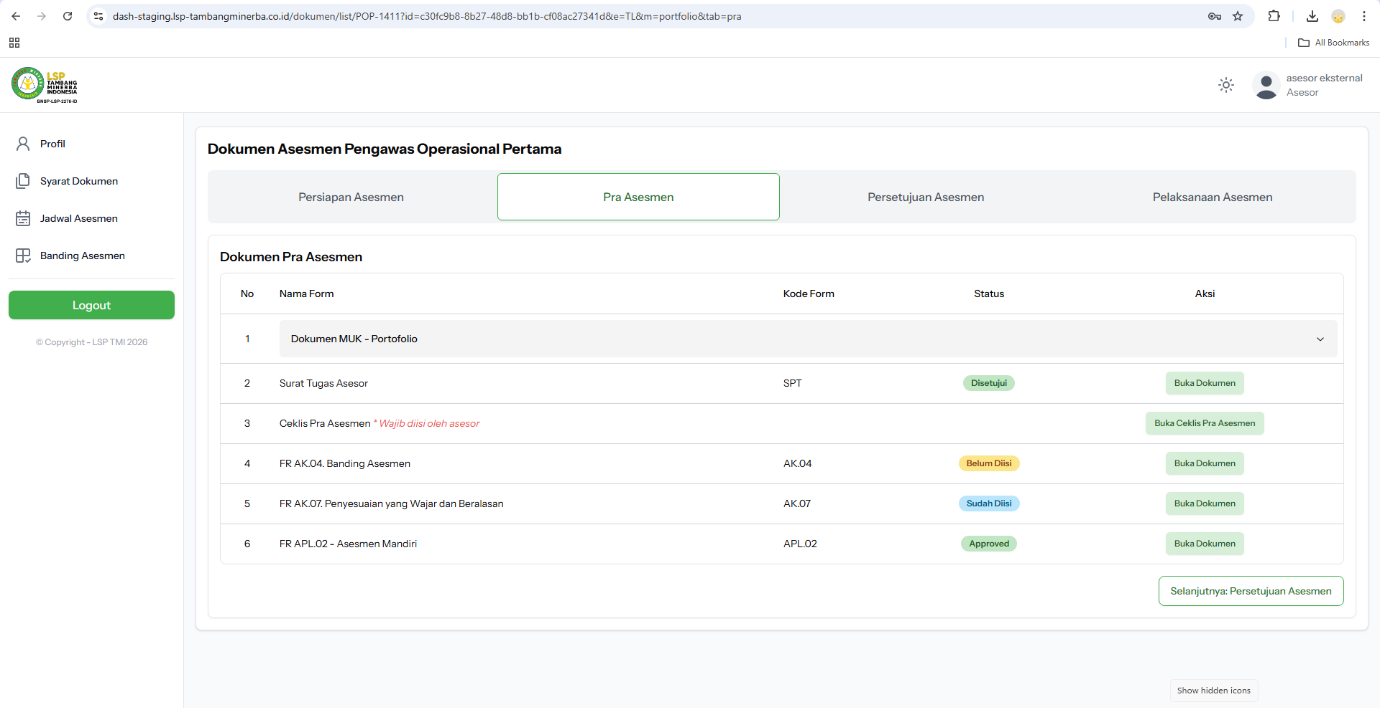
Task: Click the Disetujui status badge
Action: click(x=989, y=383)
